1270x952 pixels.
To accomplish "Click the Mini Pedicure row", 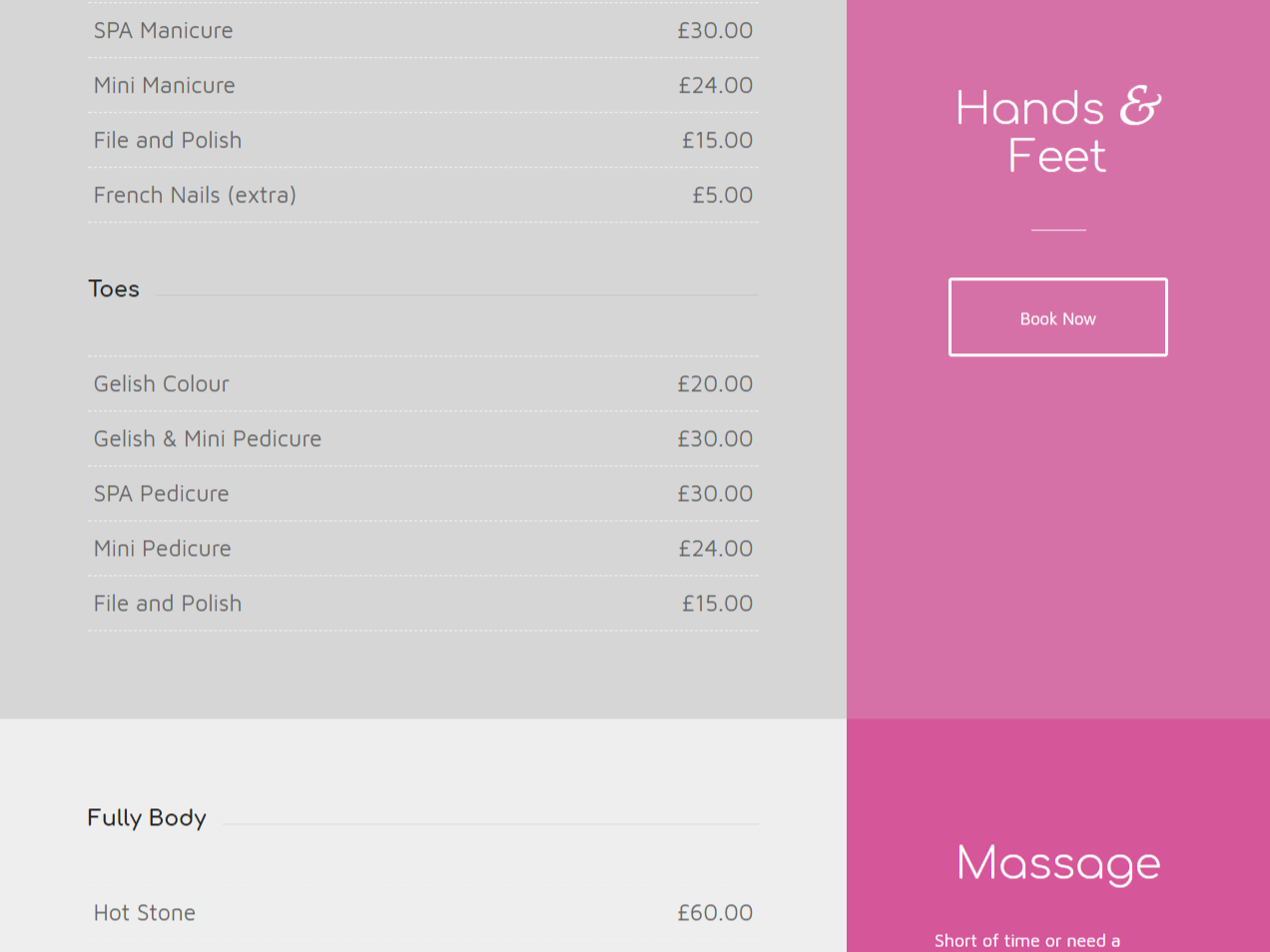I will [x=423, y=548].
